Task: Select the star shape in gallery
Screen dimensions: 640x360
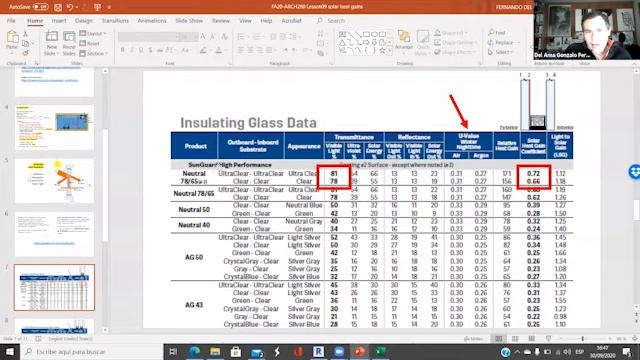Action: coord(382,51)
